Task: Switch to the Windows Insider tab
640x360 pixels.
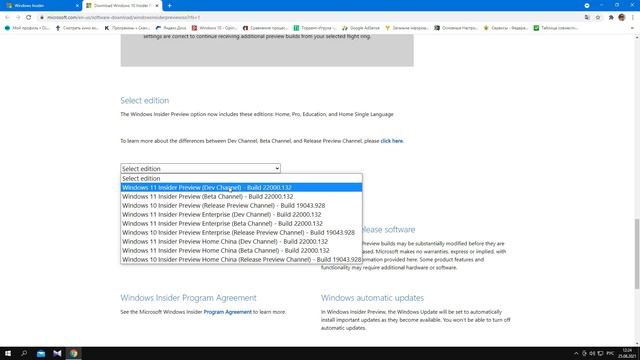Action: pos(41,6)
